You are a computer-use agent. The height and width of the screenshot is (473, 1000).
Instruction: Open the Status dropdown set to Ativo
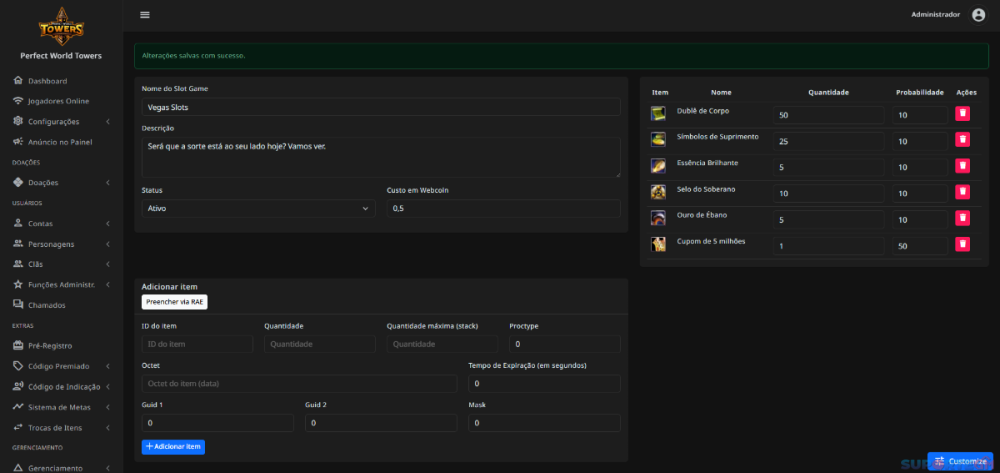pyautogui.click(x=258, y=208)
